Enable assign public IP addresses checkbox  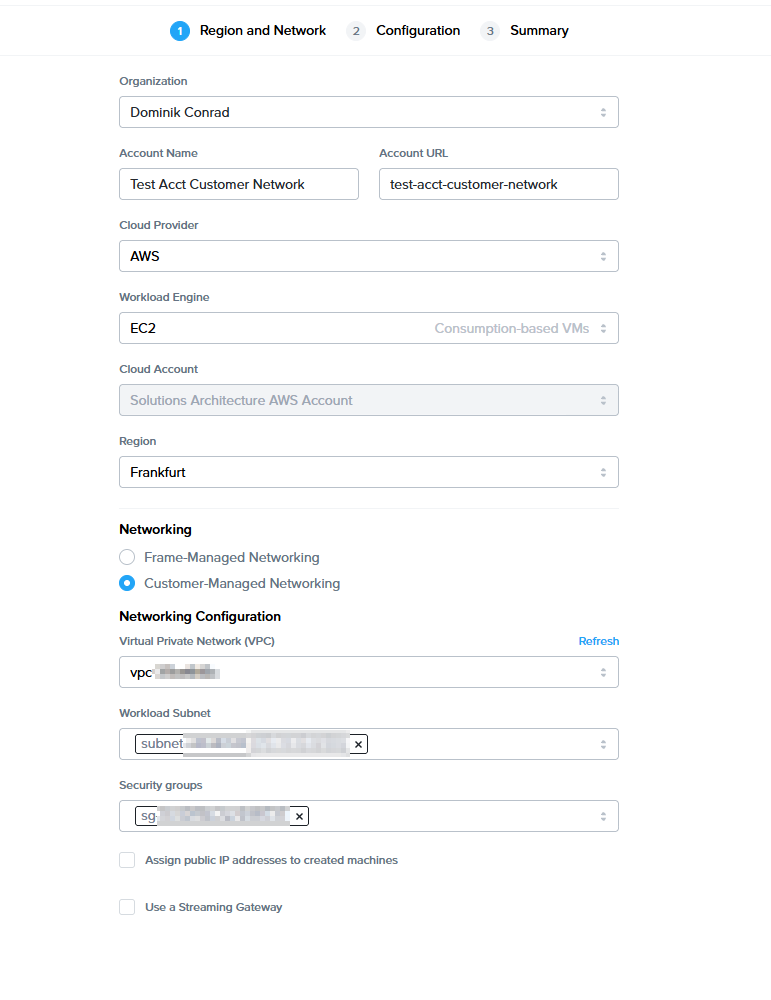[x=127, y=860]
